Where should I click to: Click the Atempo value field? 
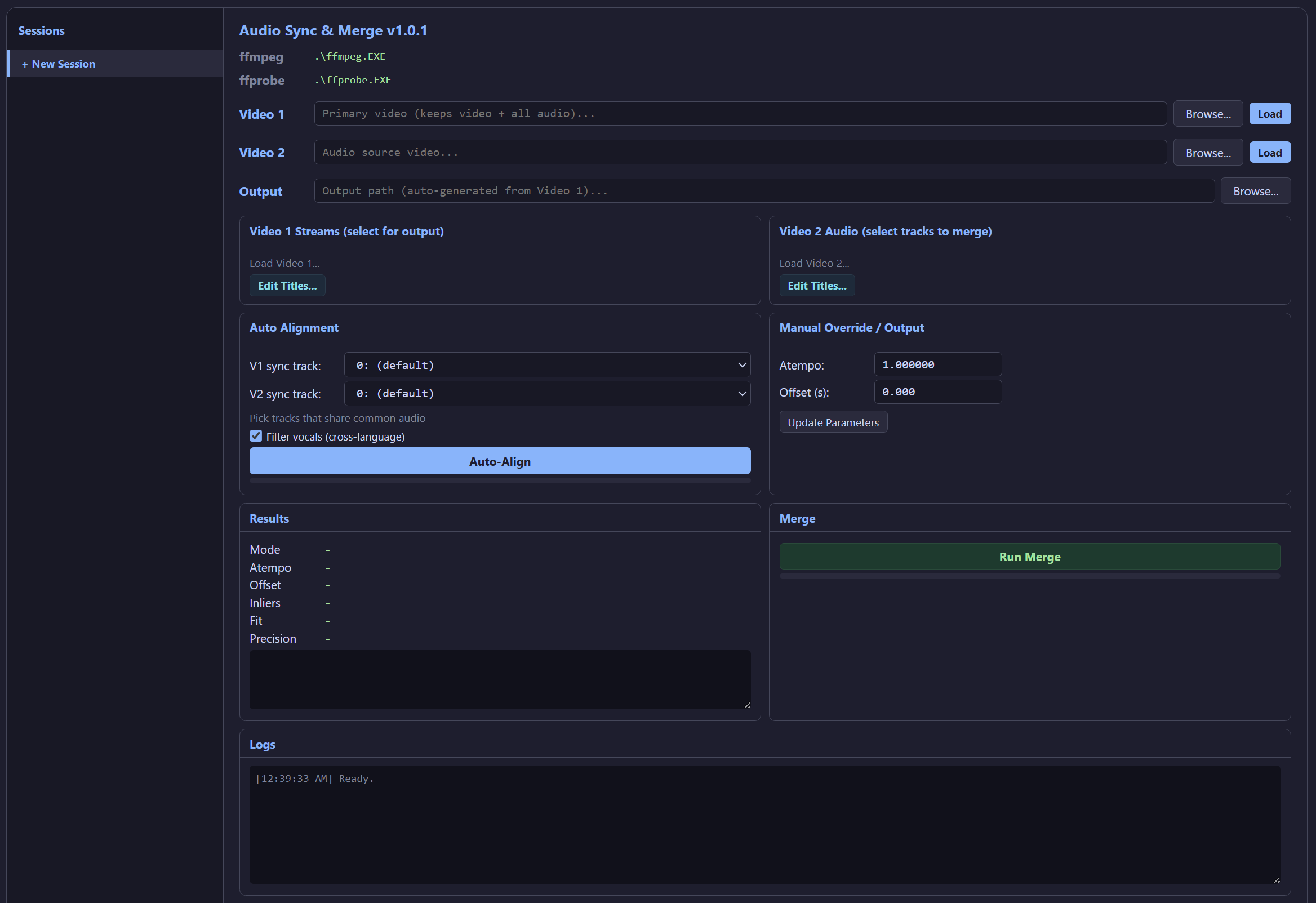point(937,364)
